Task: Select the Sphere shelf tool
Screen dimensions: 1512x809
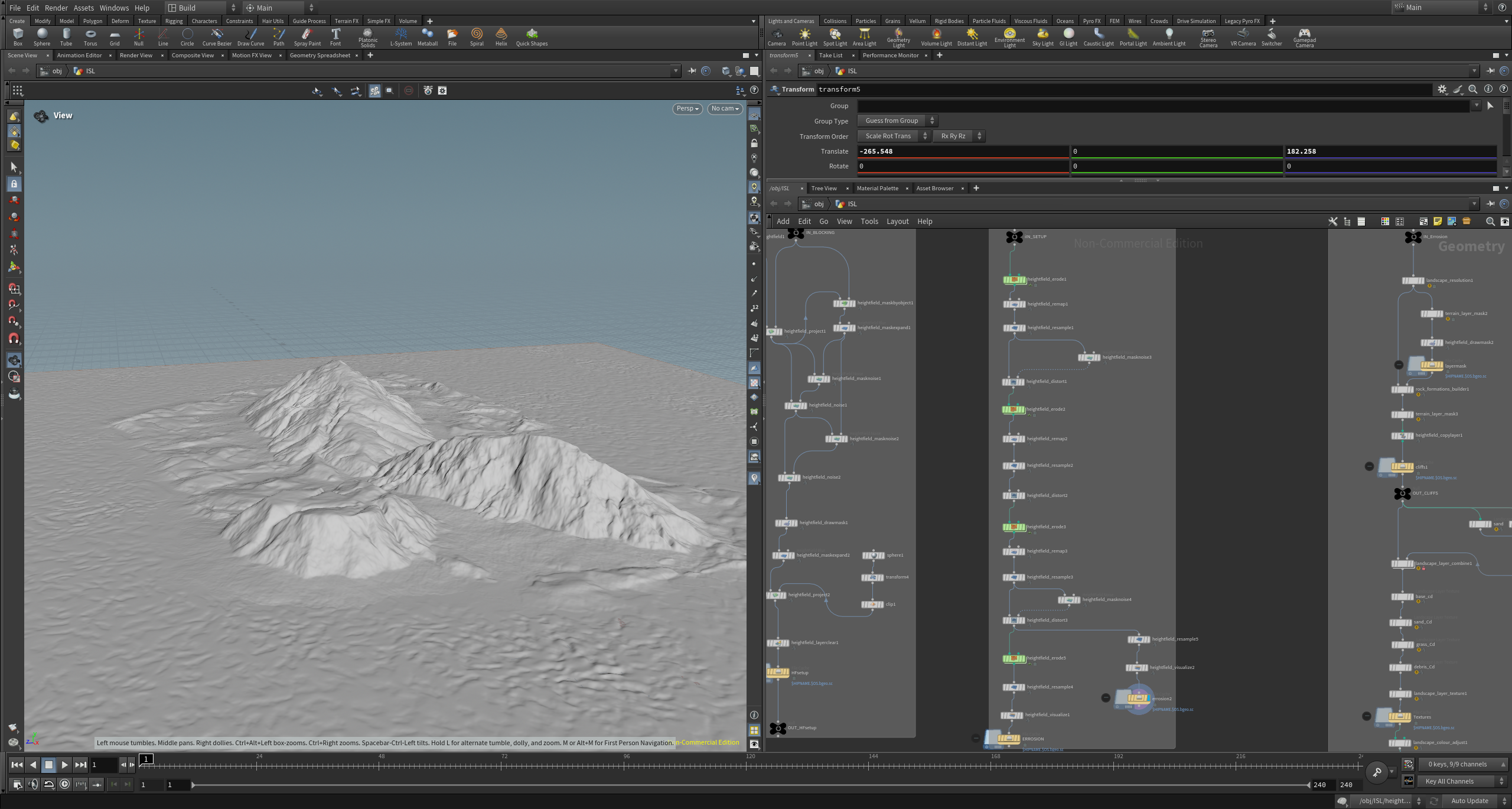Action: pyautogui.click(x=42, y=37)
